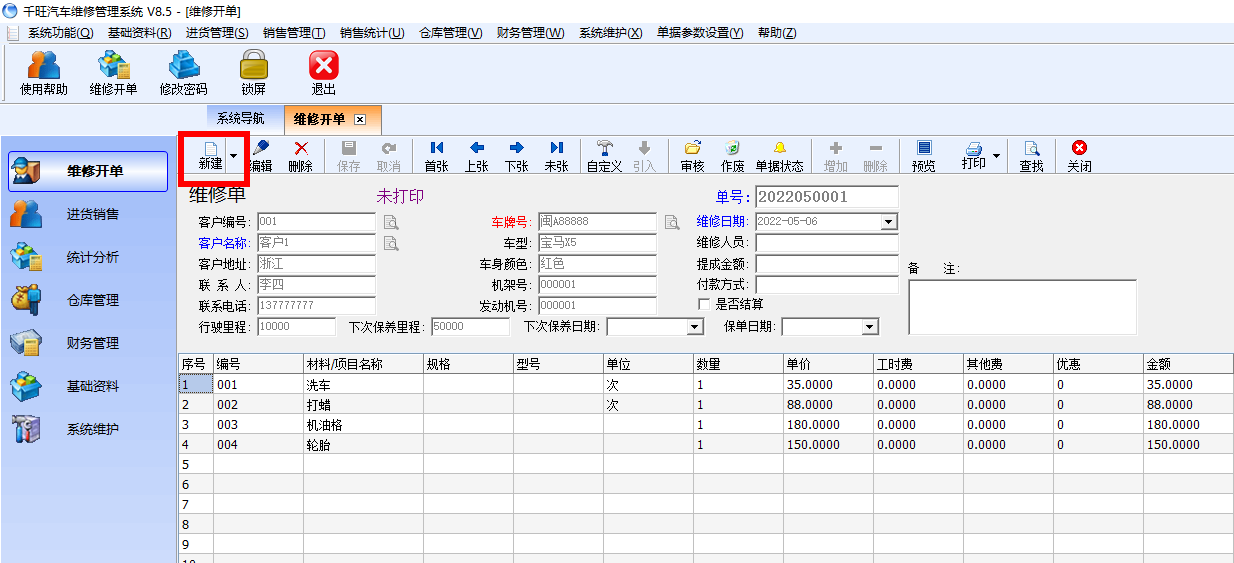Go to next record with 下张

pos(516,156)
